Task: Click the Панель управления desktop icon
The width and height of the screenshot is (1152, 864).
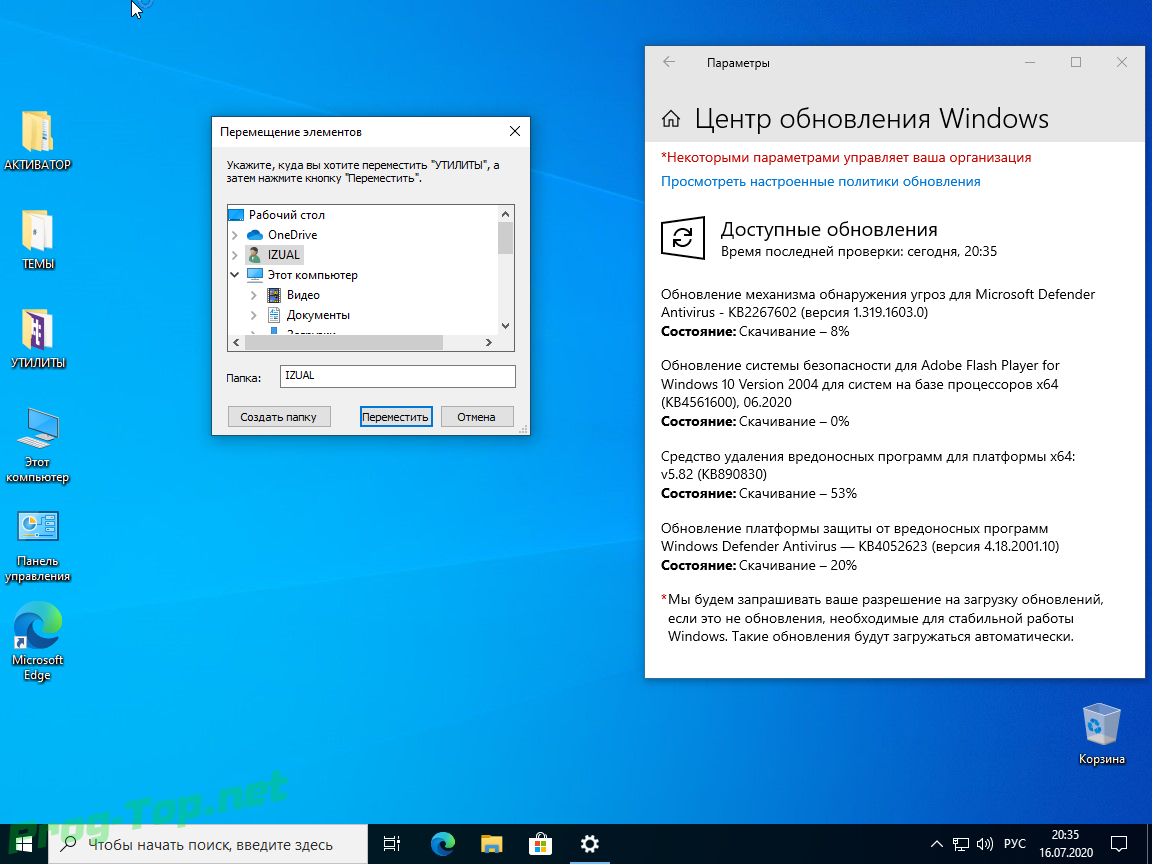Action: tap(37, 528)
